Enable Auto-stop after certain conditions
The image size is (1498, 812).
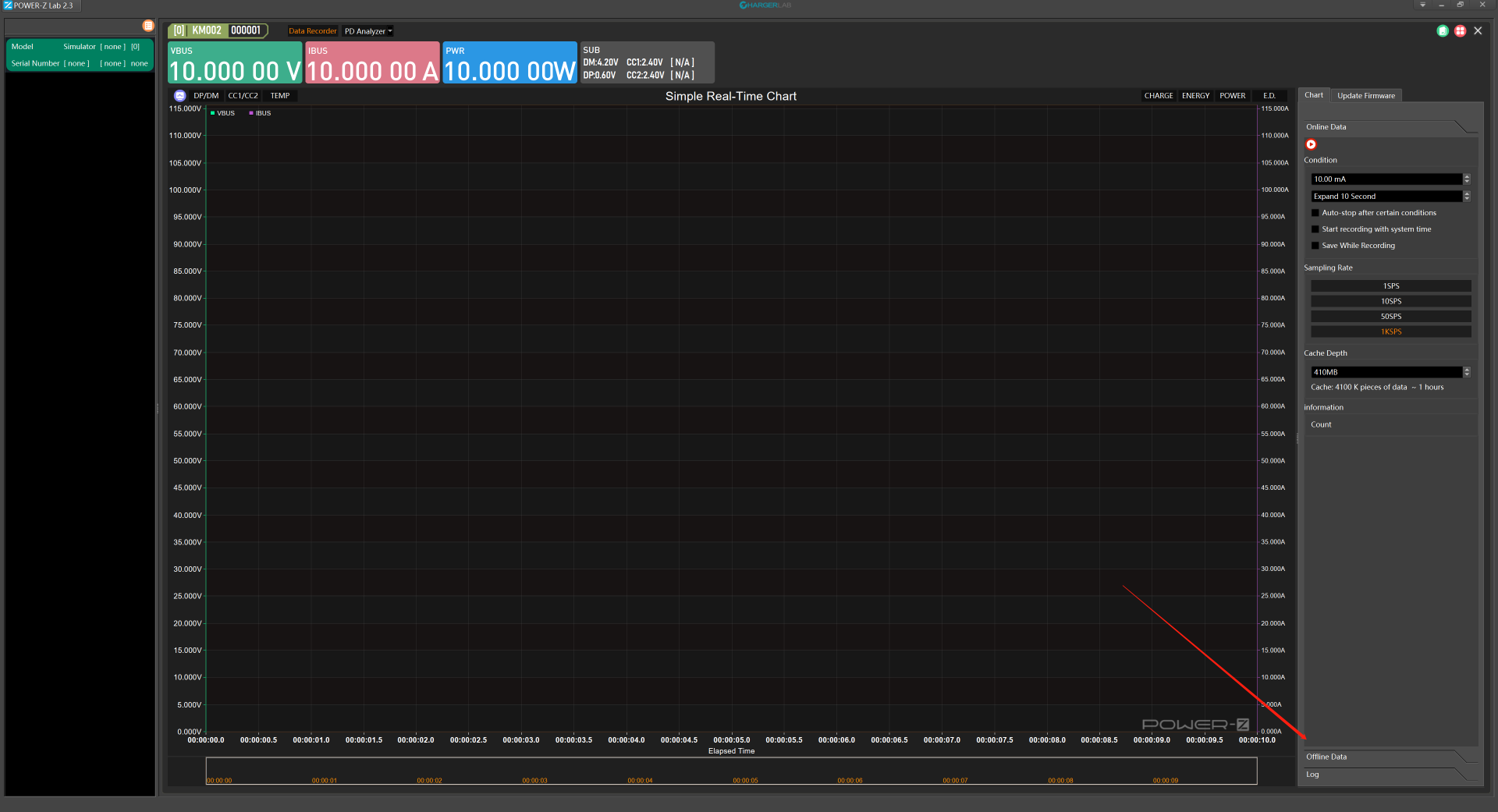click(x=1315, y=213)
